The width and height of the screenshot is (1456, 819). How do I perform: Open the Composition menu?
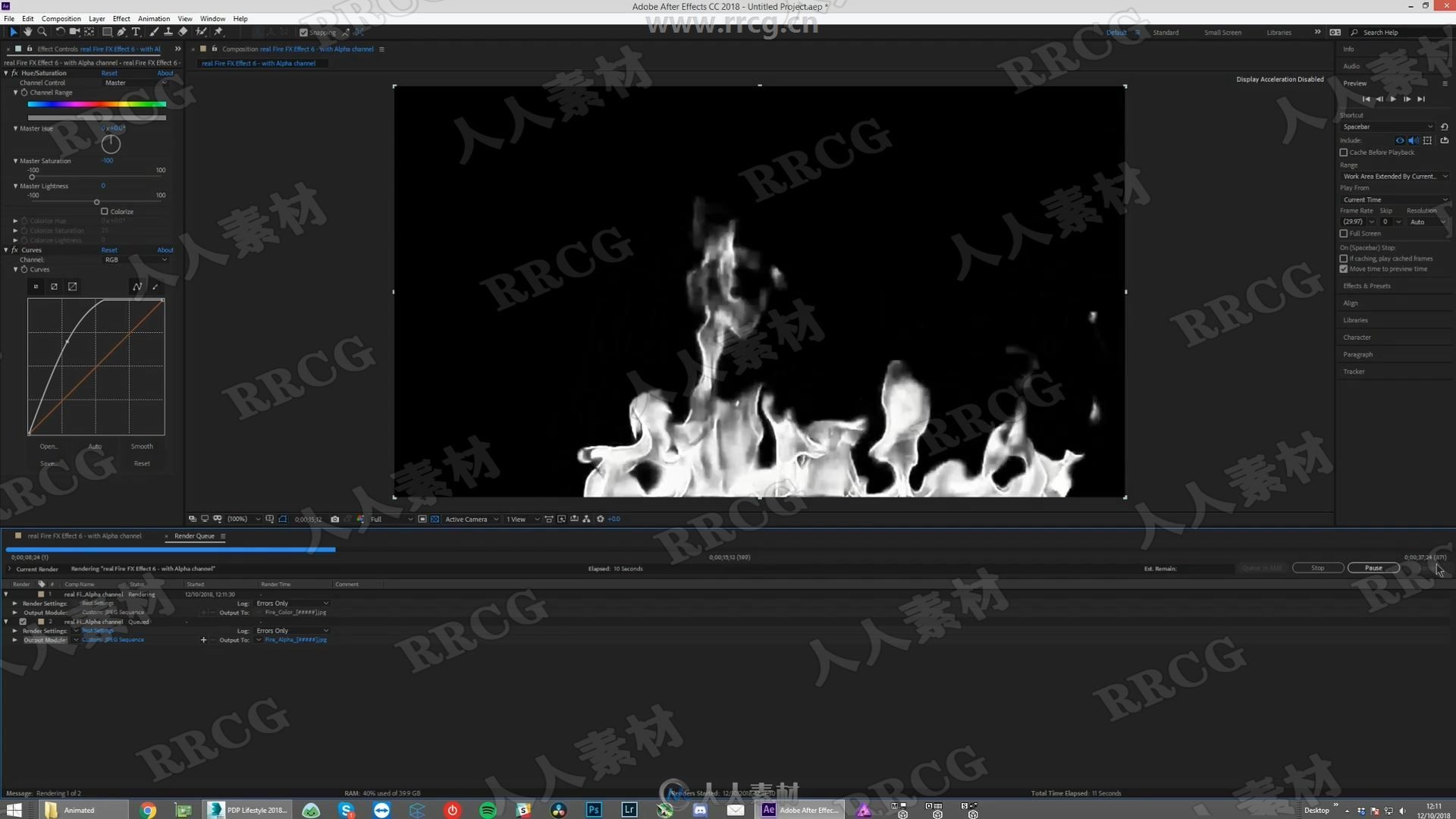point(61,18)
